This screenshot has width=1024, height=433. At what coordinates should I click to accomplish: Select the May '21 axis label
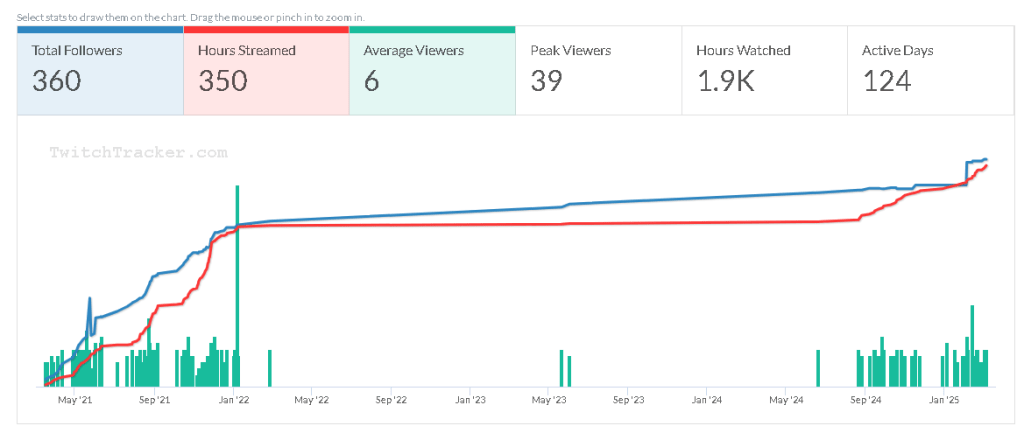point(76,400)
